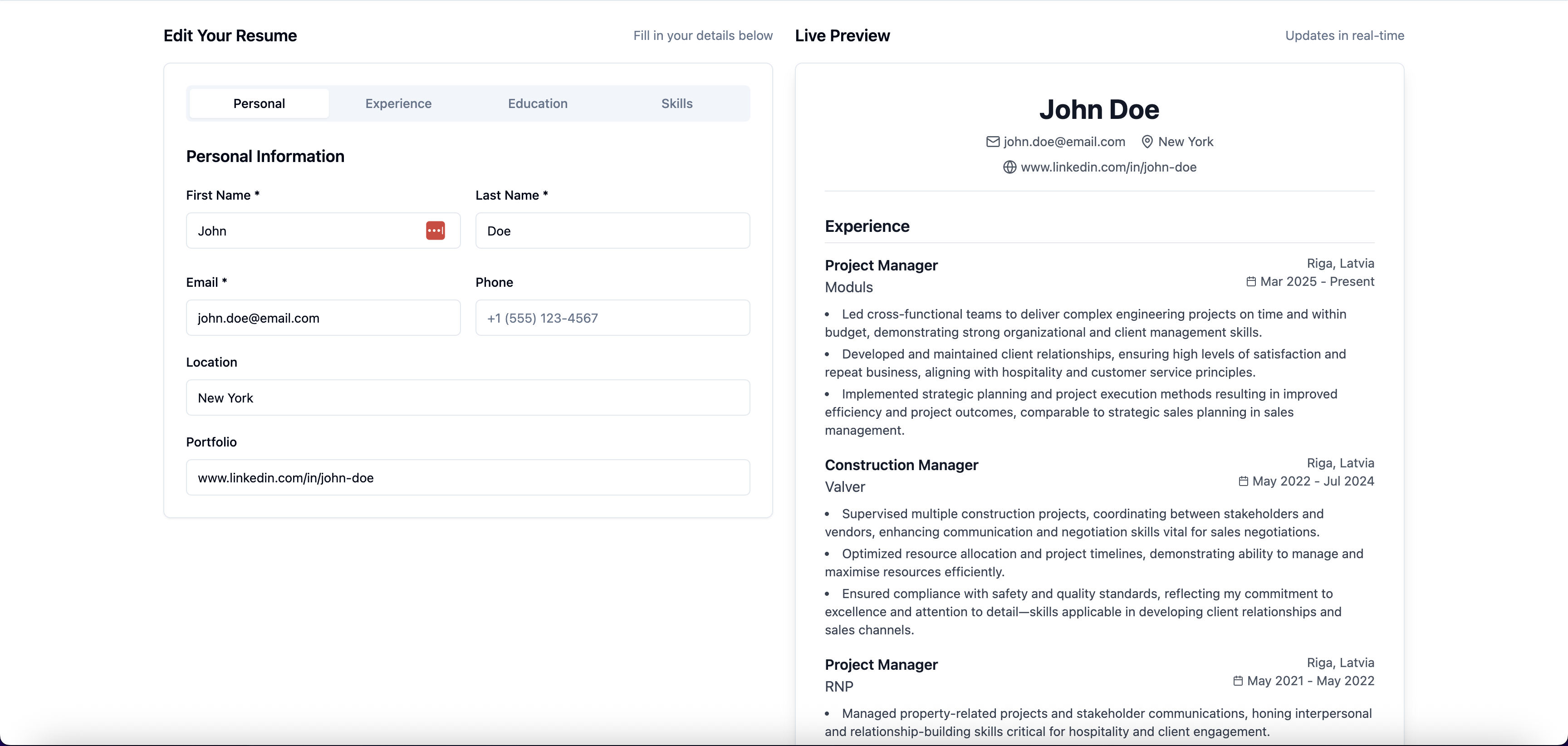This screenshot has width=1568, height=746.
Task: Click the calendar icon next to May 2022 - Jul 2024
Action: tap(1244, 481)
